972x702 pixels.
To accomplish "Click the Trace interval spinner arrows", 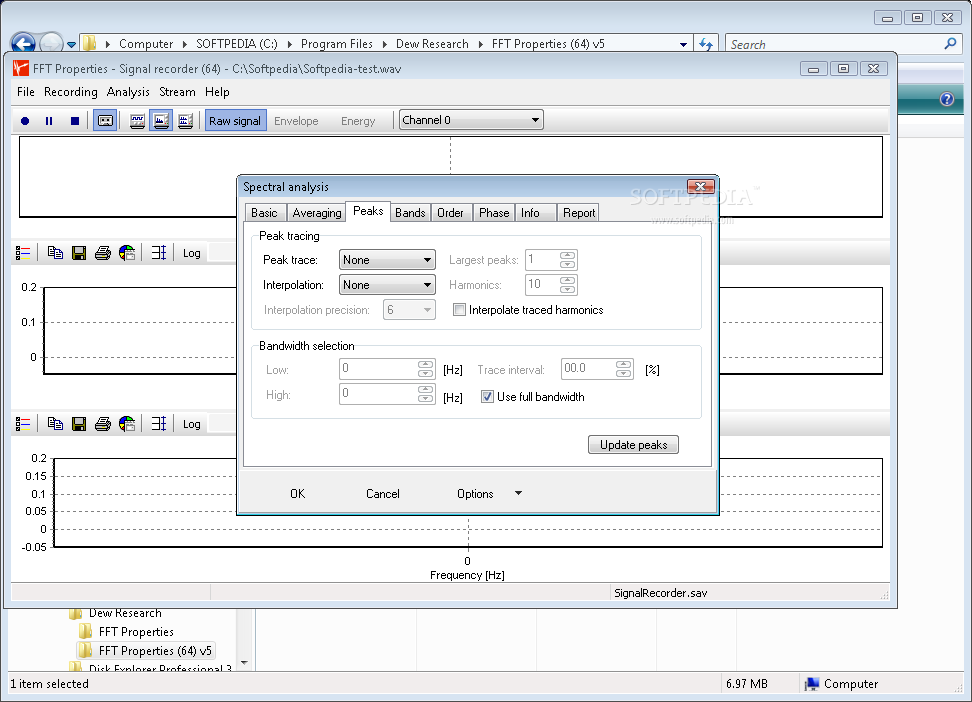I will point(624,369).
